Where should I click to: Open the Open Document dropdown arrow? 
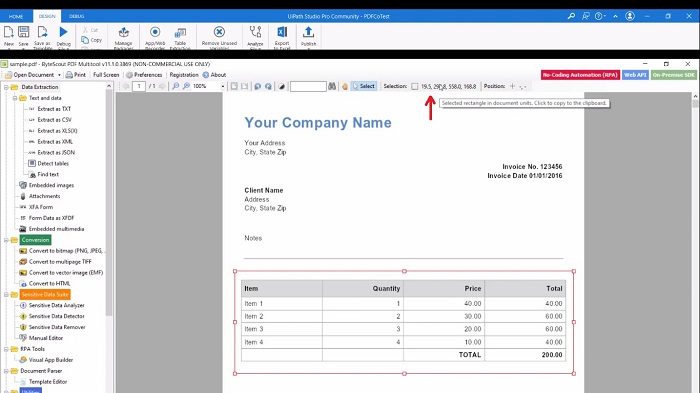coord(59,75)
